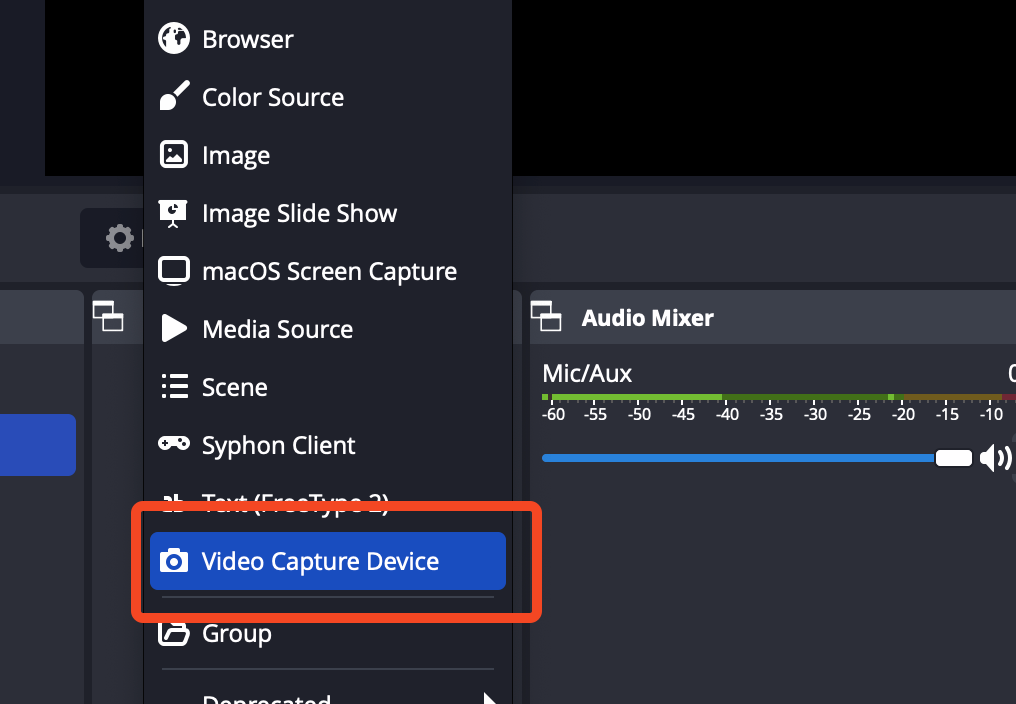Click the Video Capture Device camera icon
1016x704 pixels.
[x=174, y=561]
